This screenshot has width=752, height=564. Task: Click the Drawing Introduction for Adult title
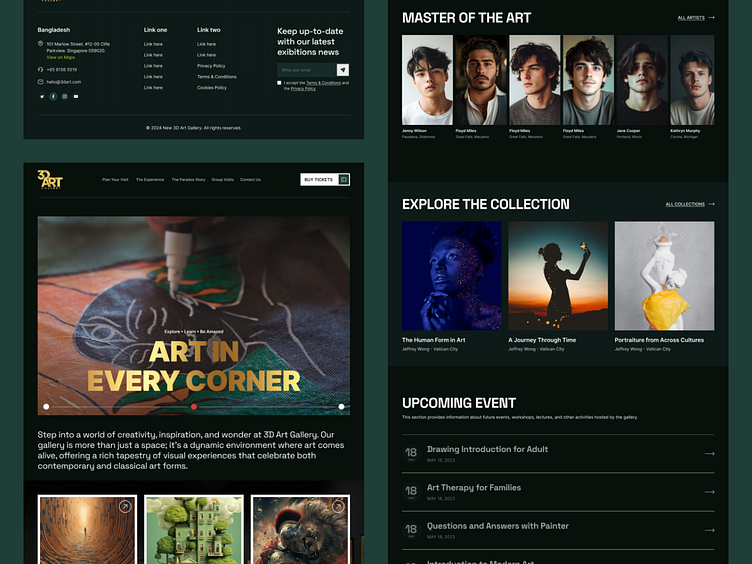[x=487, y=449]
